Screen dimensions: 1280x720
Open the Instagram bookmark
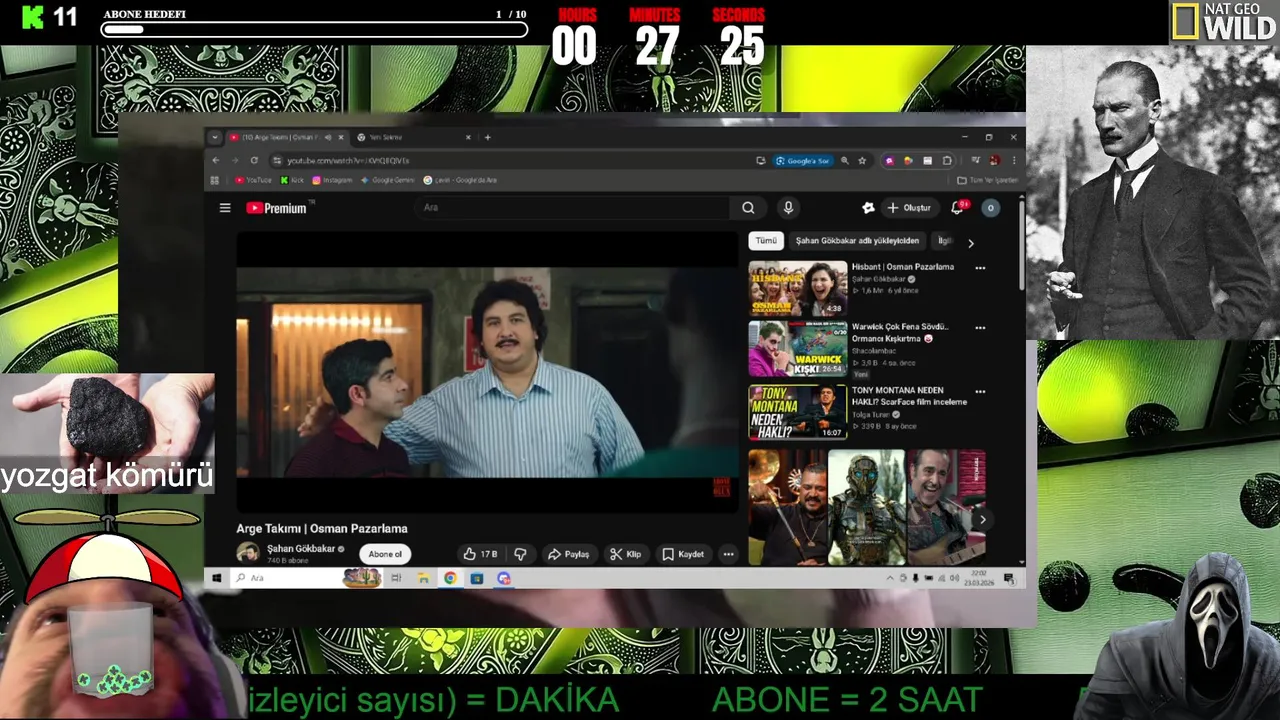coord(333,180)
